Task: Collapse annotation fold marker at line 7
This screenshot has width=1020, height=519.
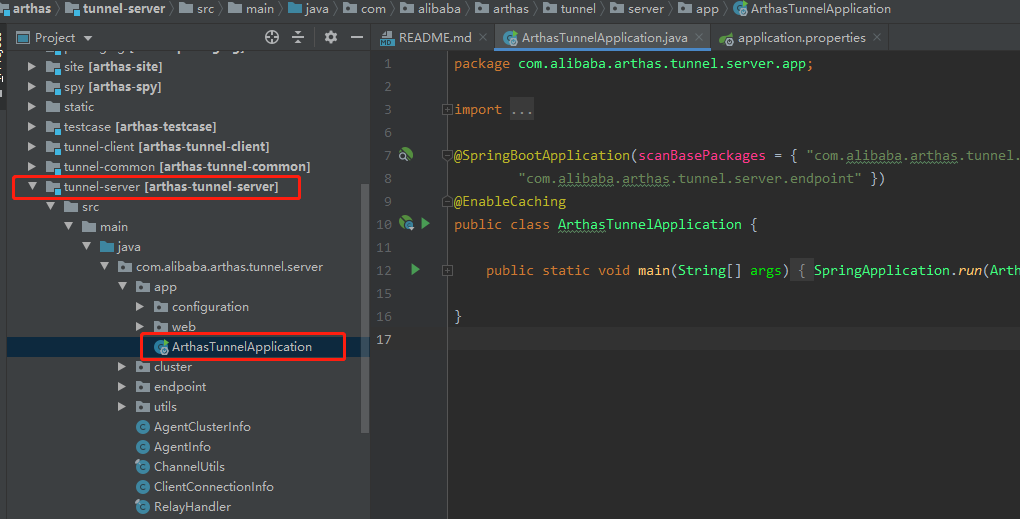Action: click(x=447, y=155)
